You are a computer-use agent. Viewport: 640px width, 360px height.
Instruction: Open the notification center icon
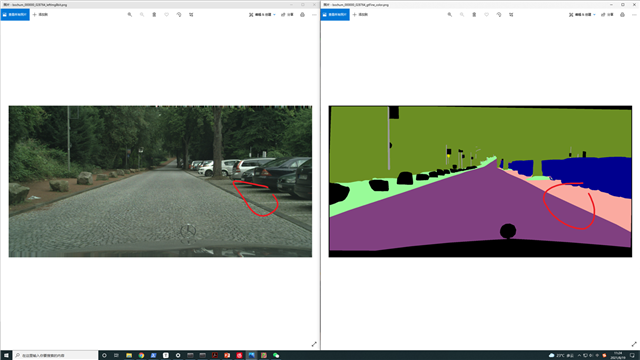[632, 356]
